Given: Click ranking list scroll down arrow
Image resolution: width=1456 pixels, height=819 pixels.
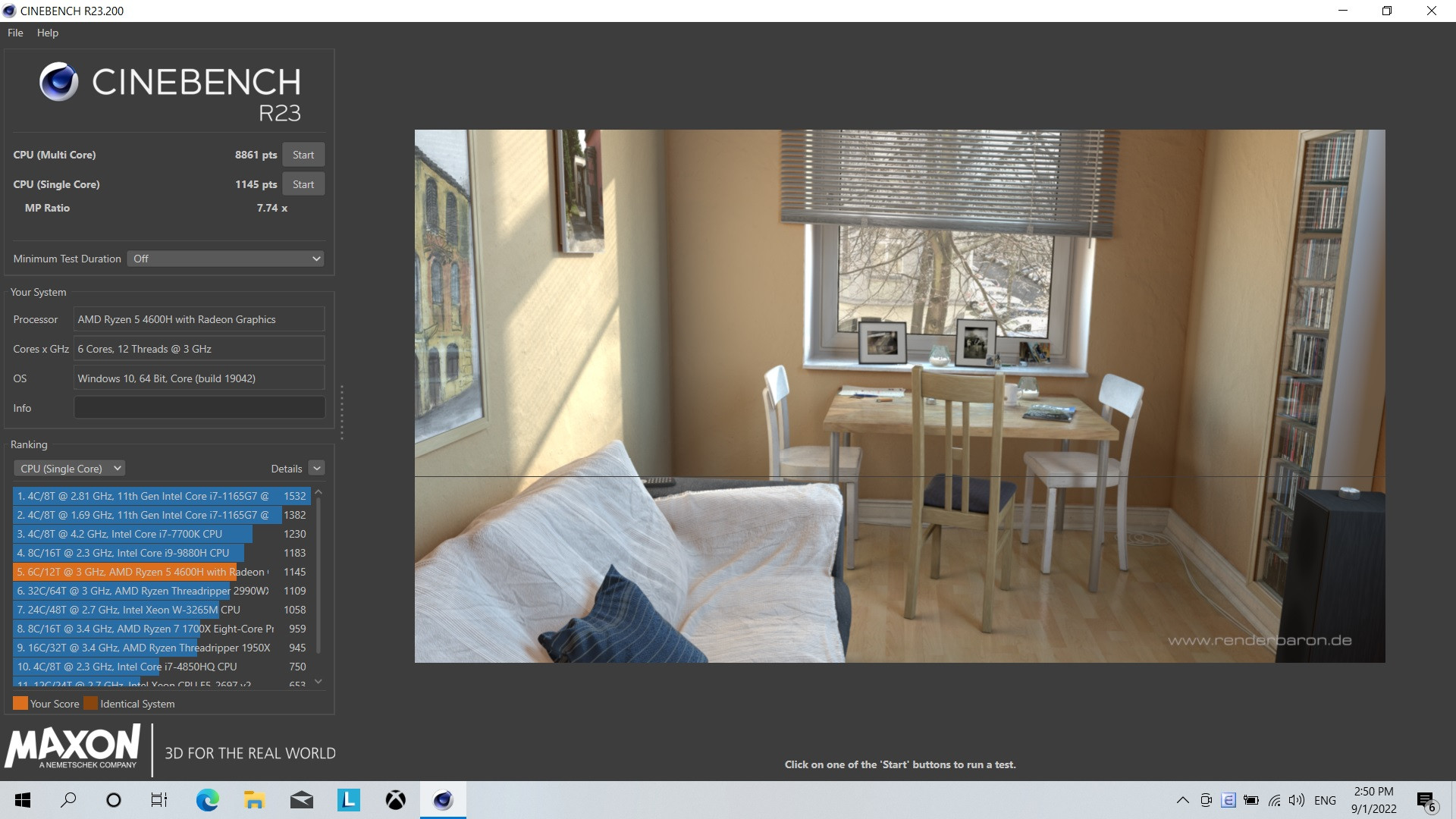Looking at the screenshot, I should point(318,682).
